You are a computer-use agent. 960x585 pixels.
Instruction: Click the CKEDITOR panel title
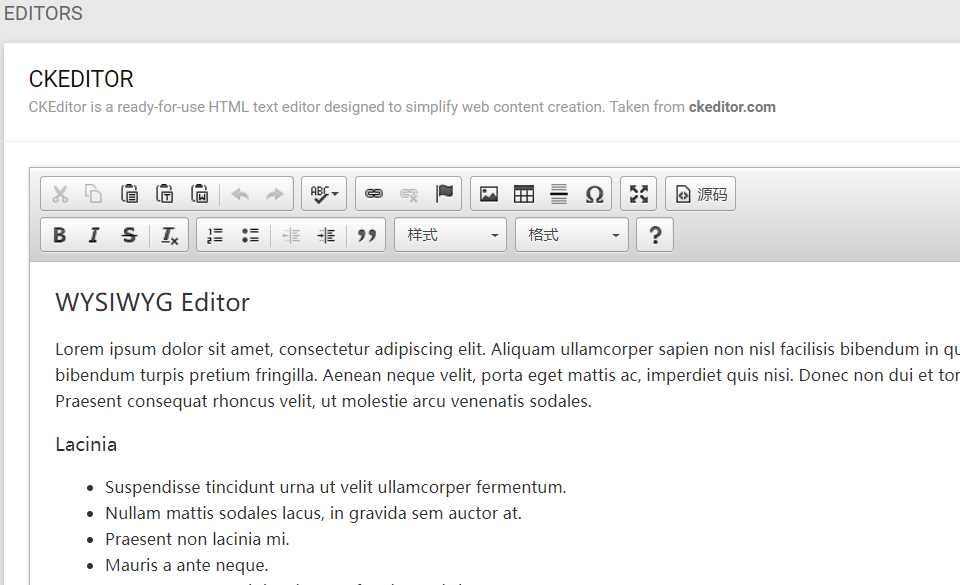[81, 79]
